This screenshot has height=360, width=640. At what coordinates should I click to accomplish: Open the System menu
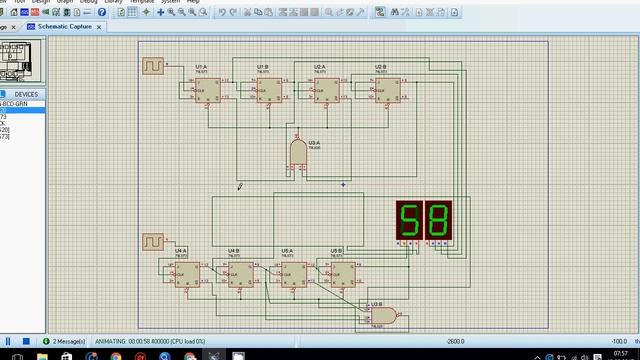[x=170, y=2]
